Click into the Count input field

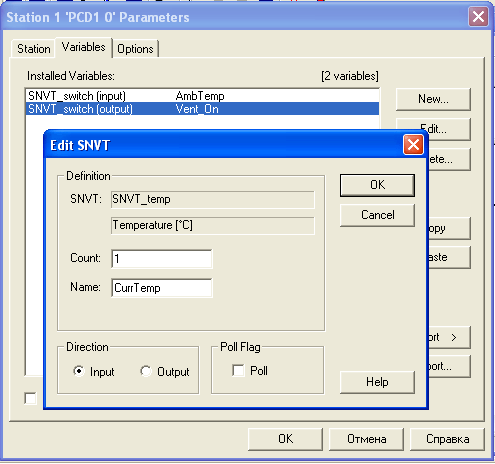[162, 259]
